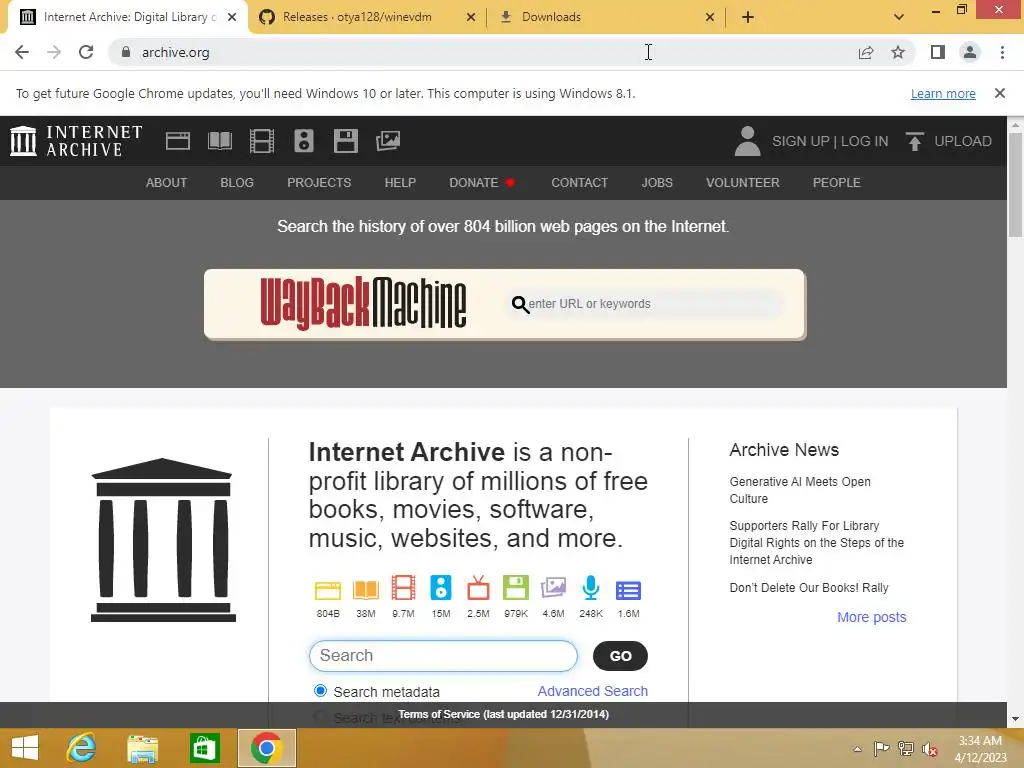Open the Advanced Search link

[x=592, y=691]
